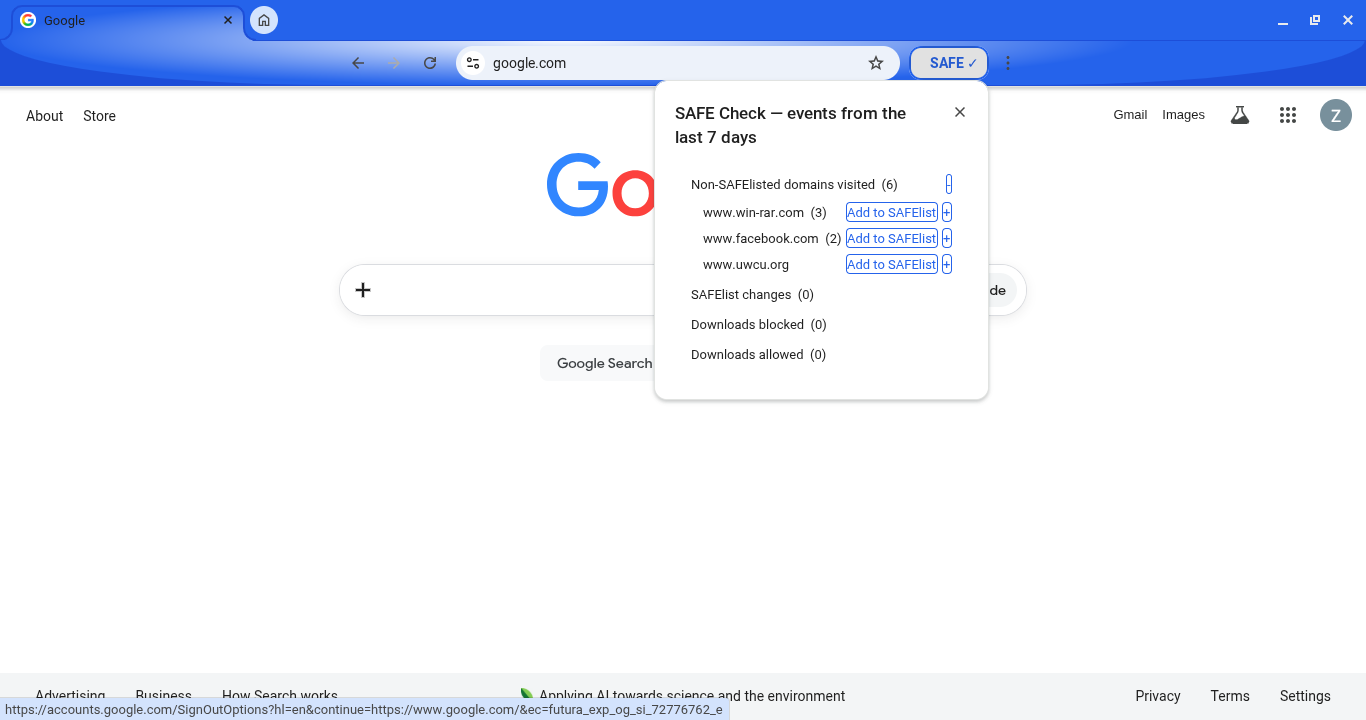1366x720 pixels.
Task: Bookmark this page with the star icon
Action: coord(876,63)
